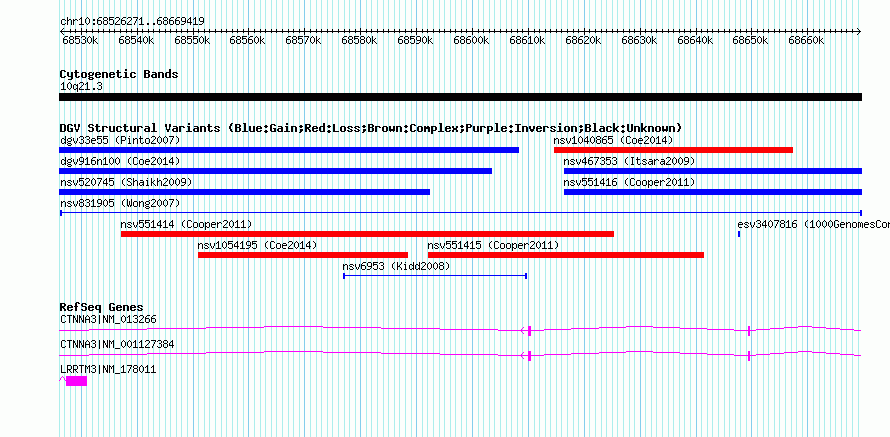
Task: Click the LRRTM3 magenta exon block
Action: point(76,381)
